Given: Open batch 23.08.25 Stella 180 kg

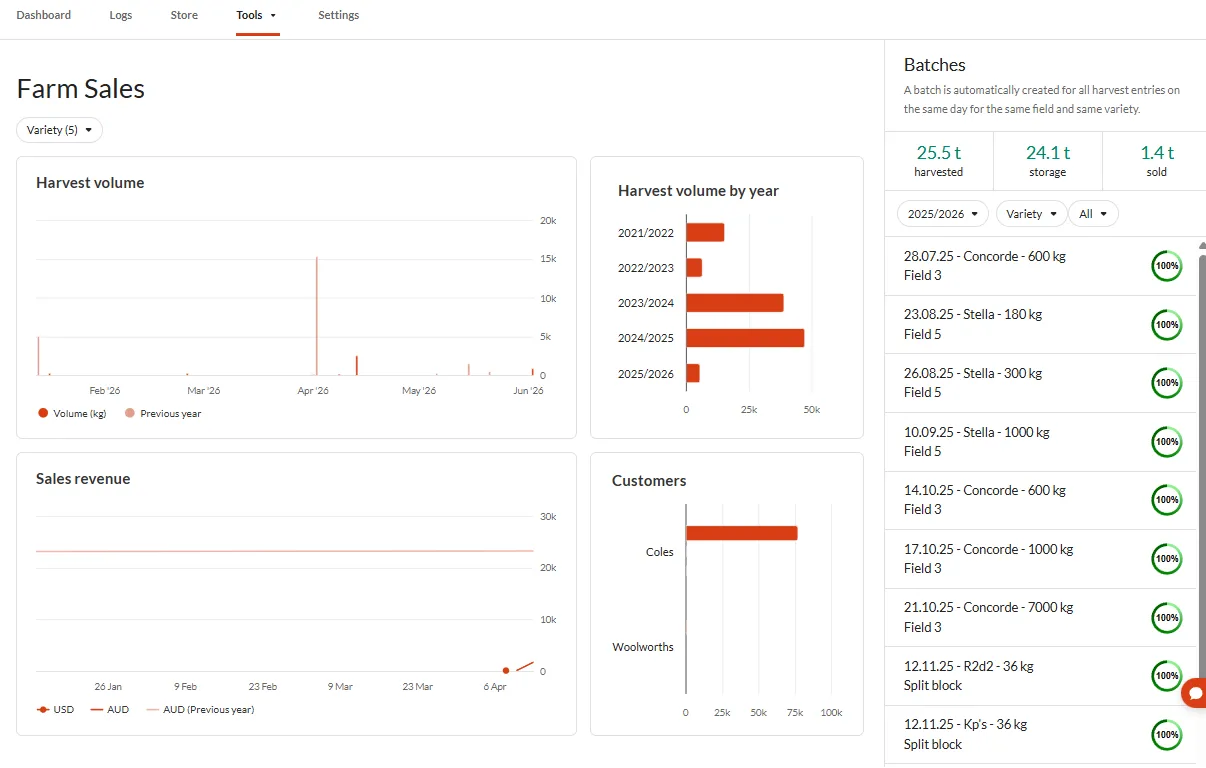Looking at the screenshot, I should point(1040,325).
